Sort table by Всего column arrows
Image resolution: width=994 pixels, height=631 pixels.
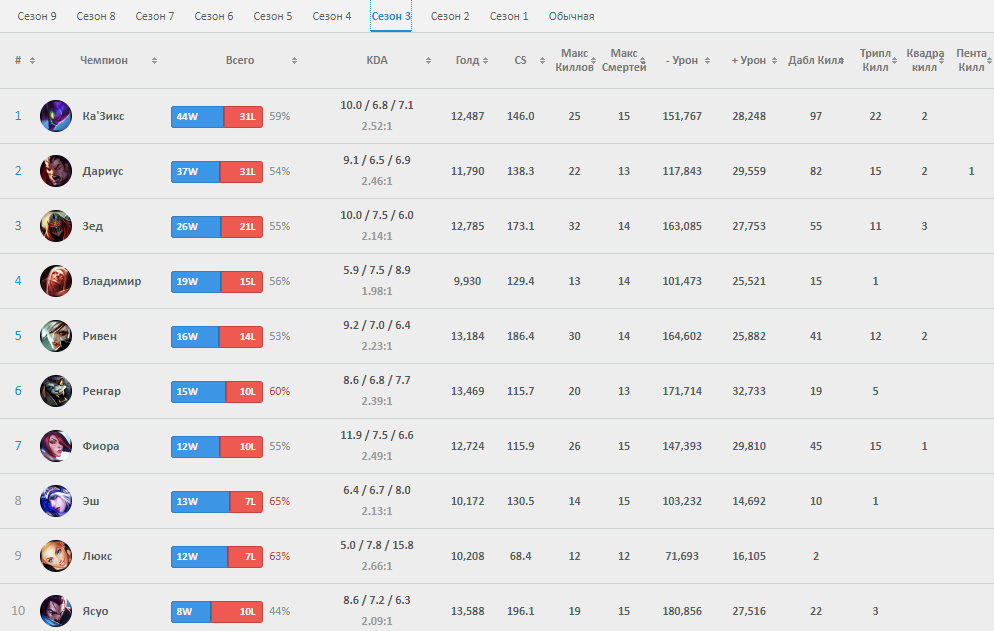click(x=294, y=60)
